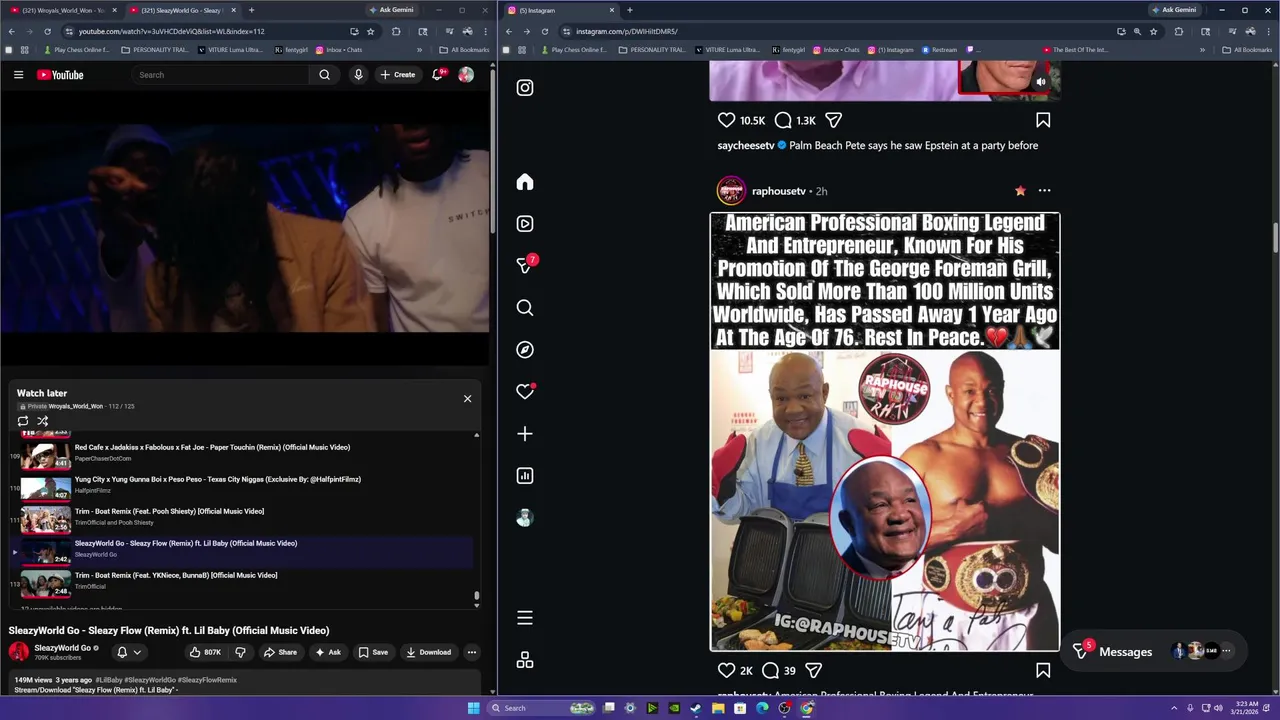Download the Sleazy Flow video
1280x720 pixels.
coord(428,652)
